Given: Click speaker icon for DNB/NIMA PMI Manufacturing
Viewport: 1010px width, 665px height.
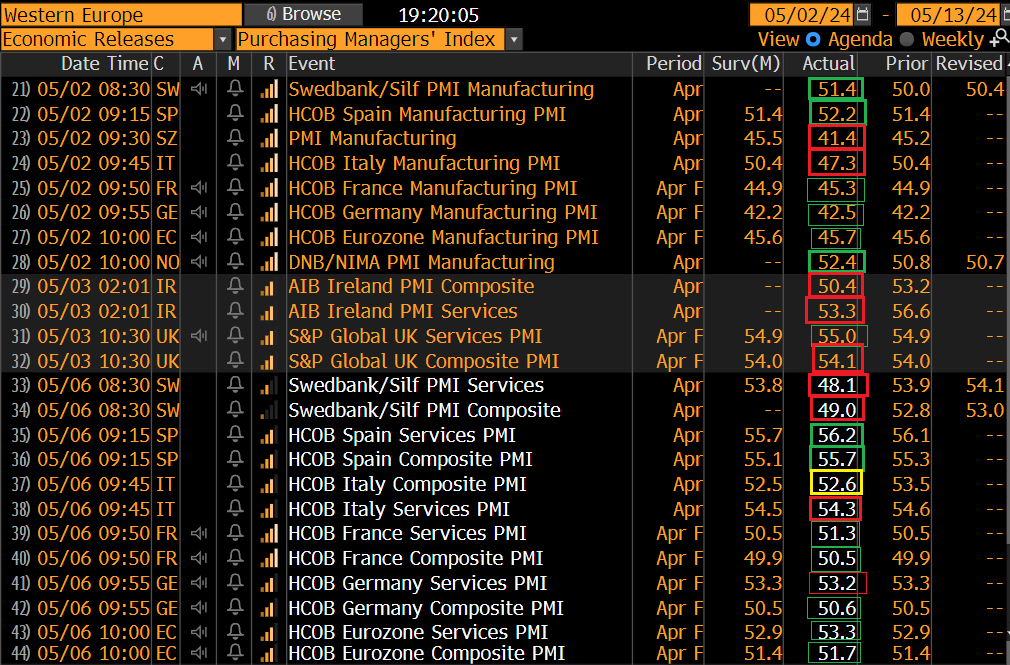Looking at the screenshot, I should 199,262.
